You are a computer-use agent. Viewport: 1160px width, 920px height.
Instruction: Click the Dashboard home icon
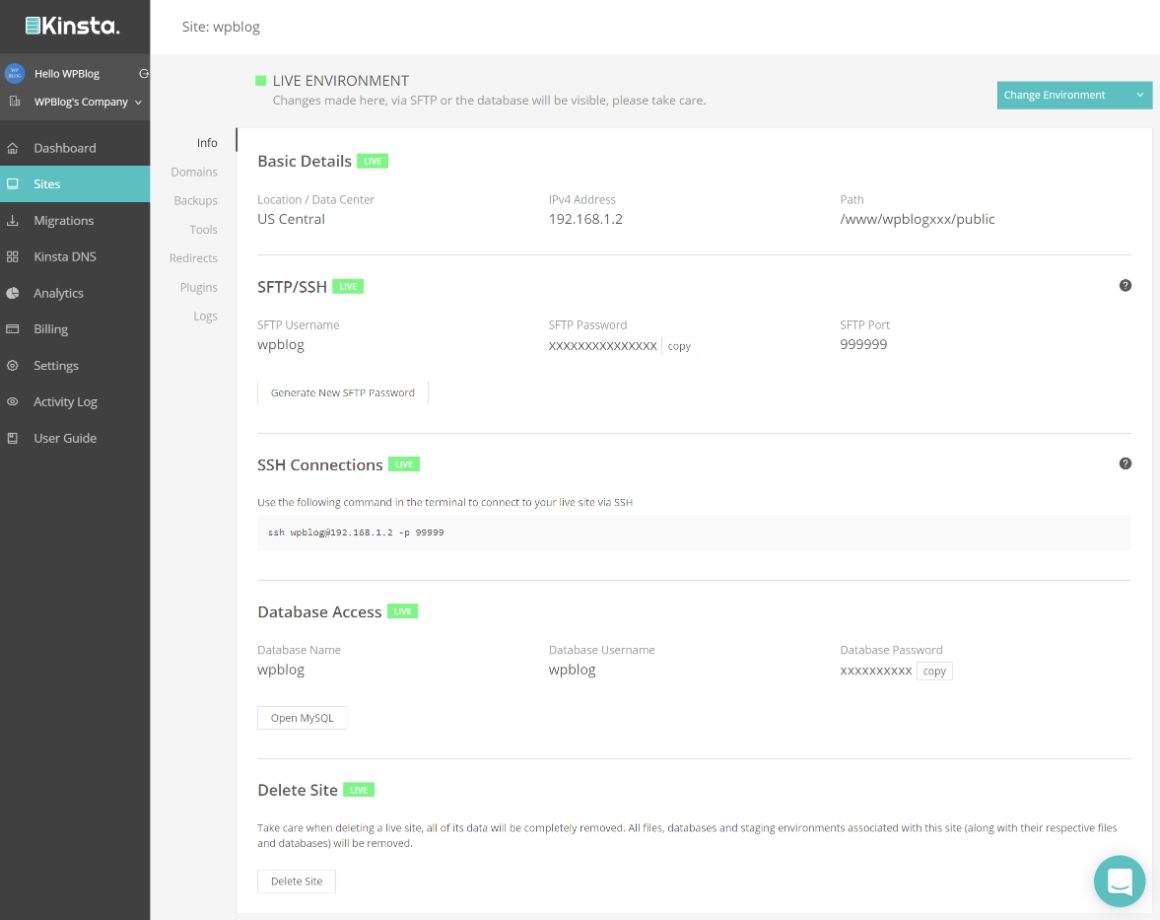[x=13, y=148]
